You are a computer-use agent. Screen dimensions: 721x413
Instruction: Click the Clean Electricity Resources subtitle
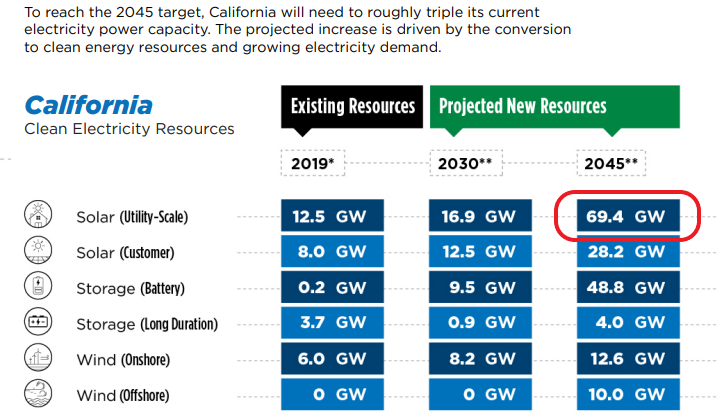129,129
